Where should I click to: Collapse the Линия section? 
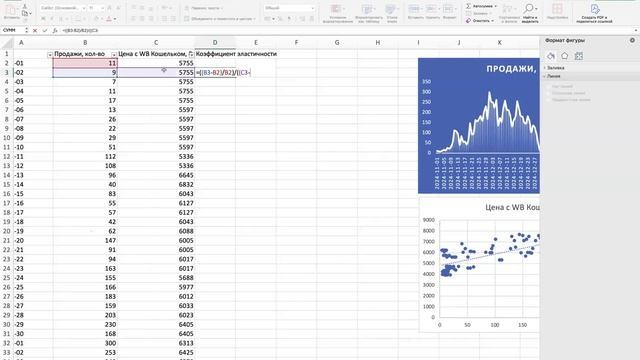(x=553, y=76)
